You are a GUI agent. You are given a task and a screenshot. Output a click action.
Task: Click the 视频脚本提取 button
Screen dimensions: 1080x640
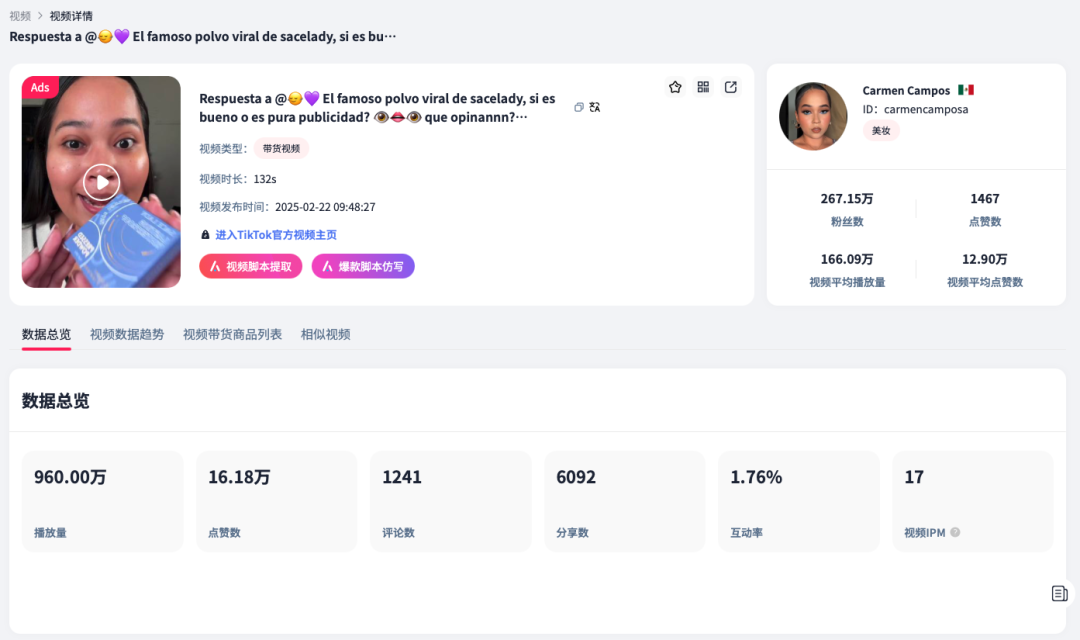coord(251,266)
